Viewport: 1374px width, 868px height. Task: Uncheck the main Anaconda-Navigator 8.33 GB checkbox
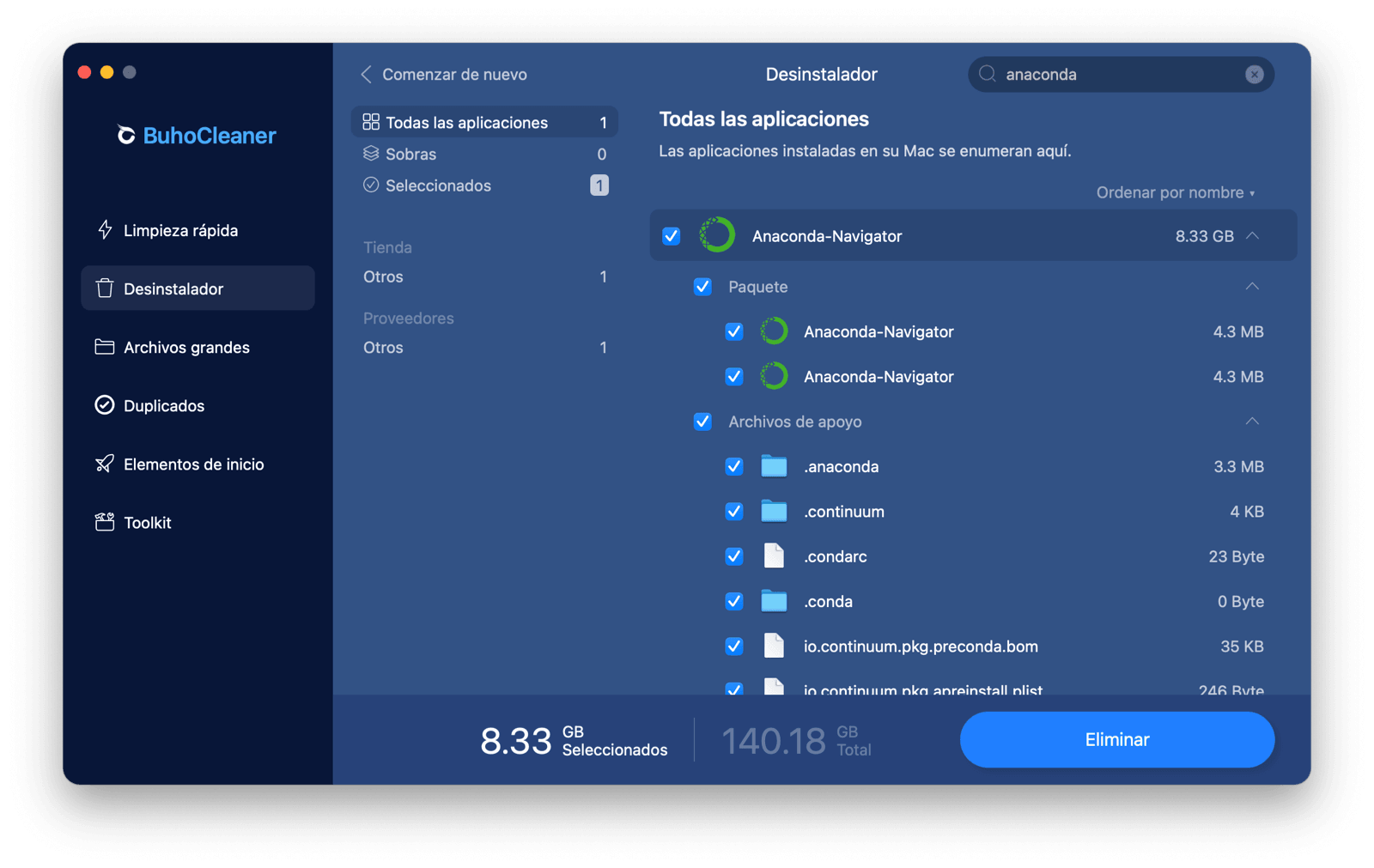point(672,235)
